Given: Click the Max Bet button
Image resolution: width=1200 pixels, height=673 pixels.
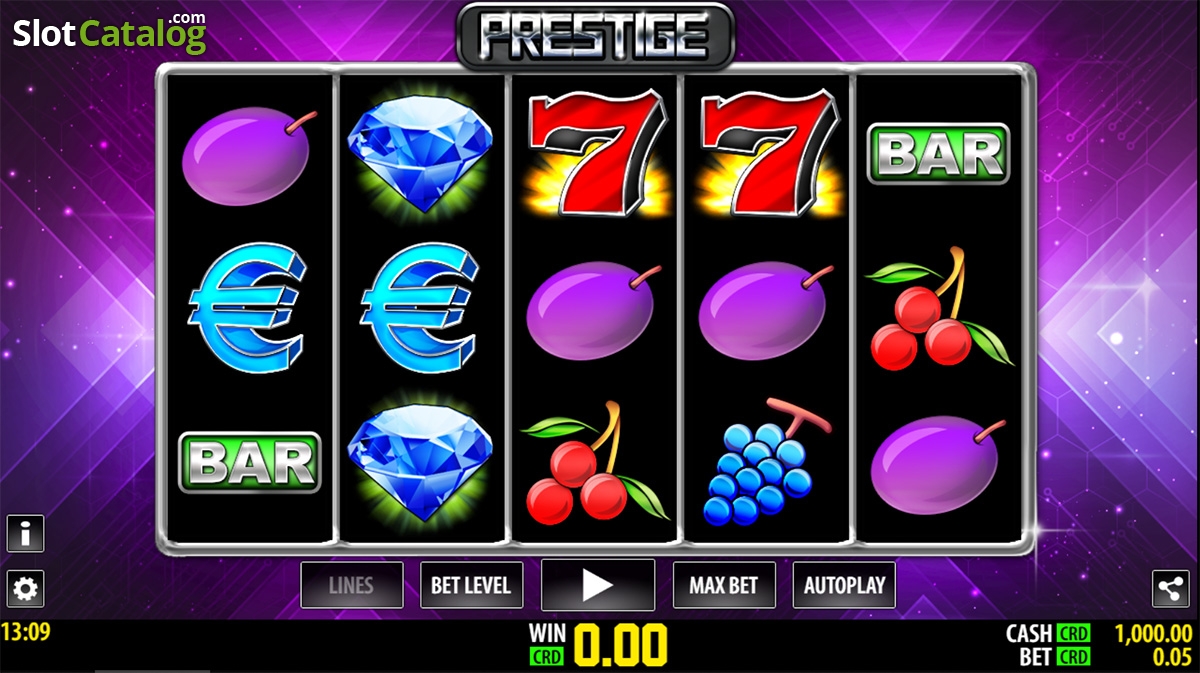Looking at the screenshot, I should pos(724,585).
